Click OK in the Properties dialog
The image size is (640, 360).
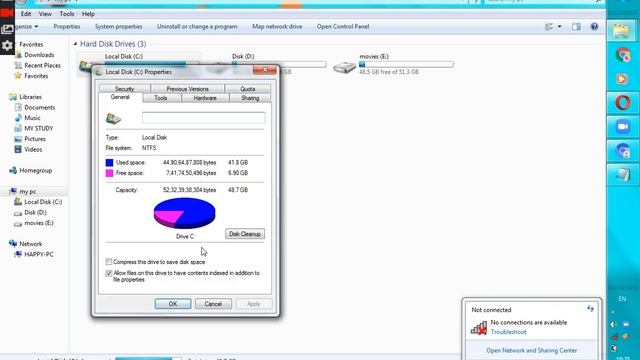173,304
